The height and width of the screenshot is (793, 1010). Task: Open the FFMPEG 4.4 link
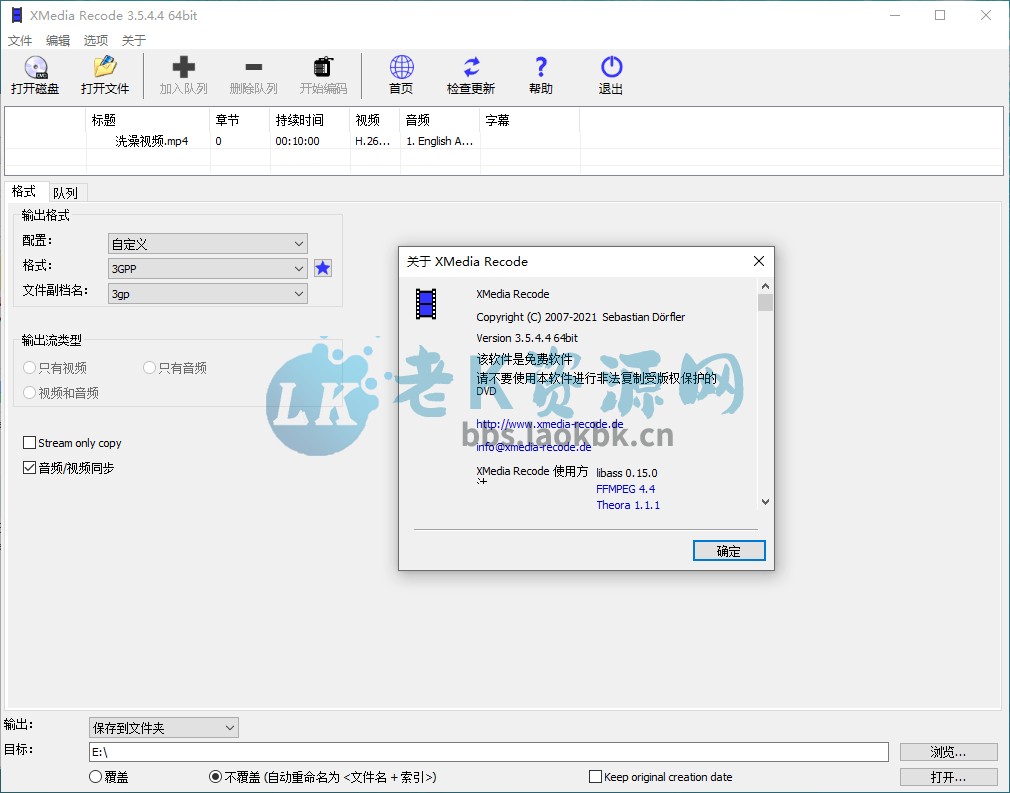click(625, 489)
